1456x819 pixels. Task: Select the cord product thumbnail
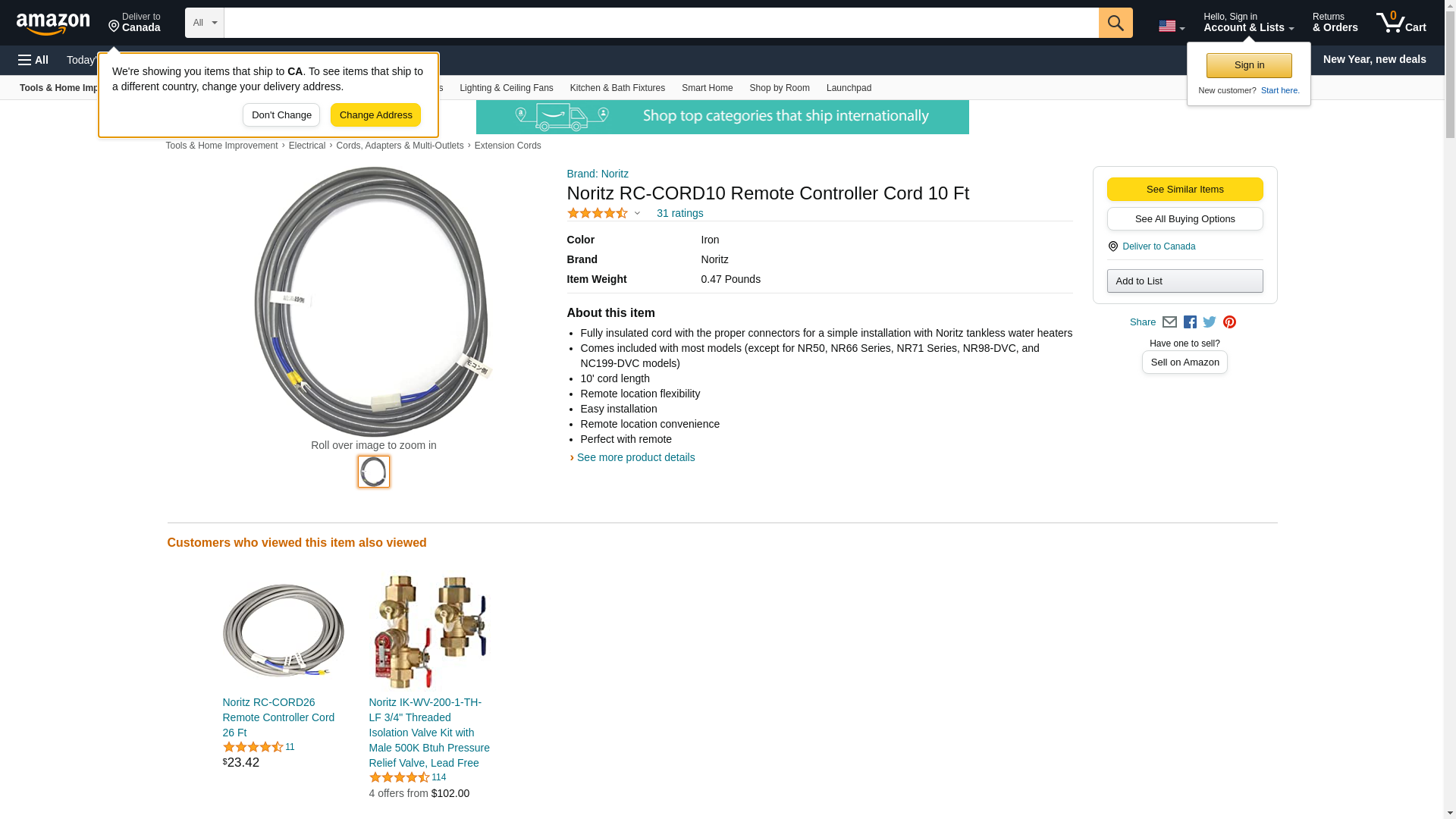374,472
